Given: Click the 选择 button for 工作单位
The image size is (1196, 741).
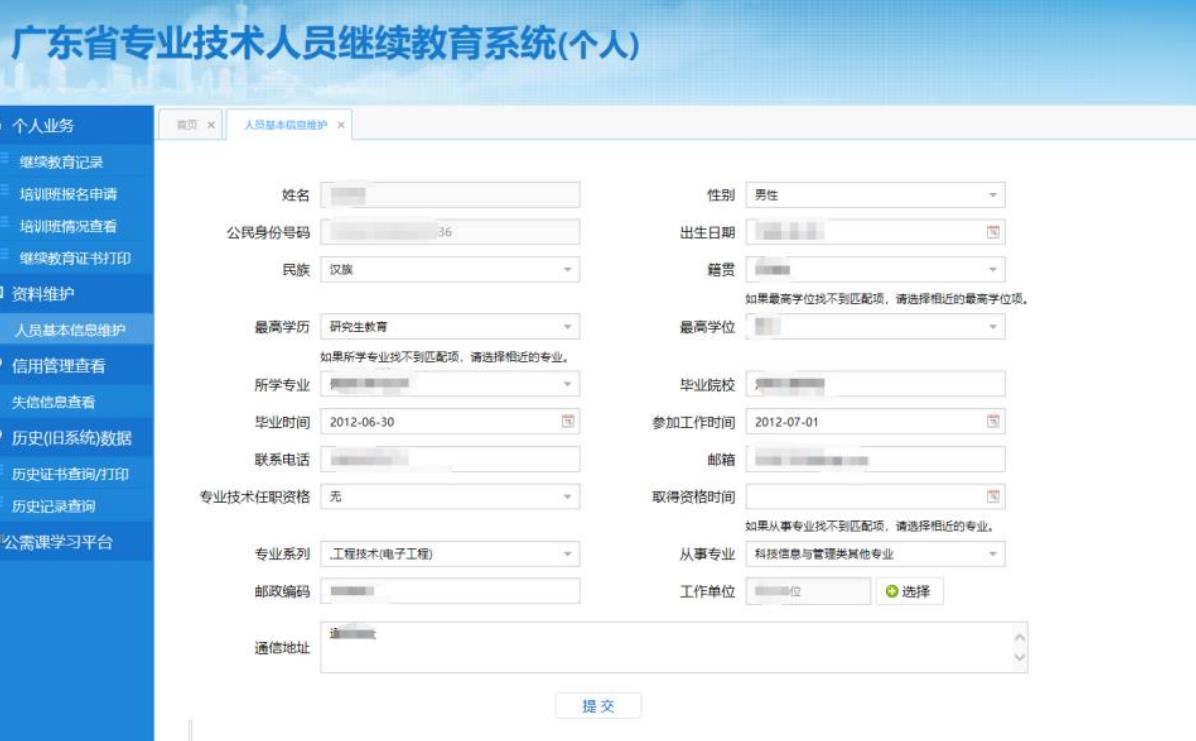Looking at the screenshot, I should 909,591.
